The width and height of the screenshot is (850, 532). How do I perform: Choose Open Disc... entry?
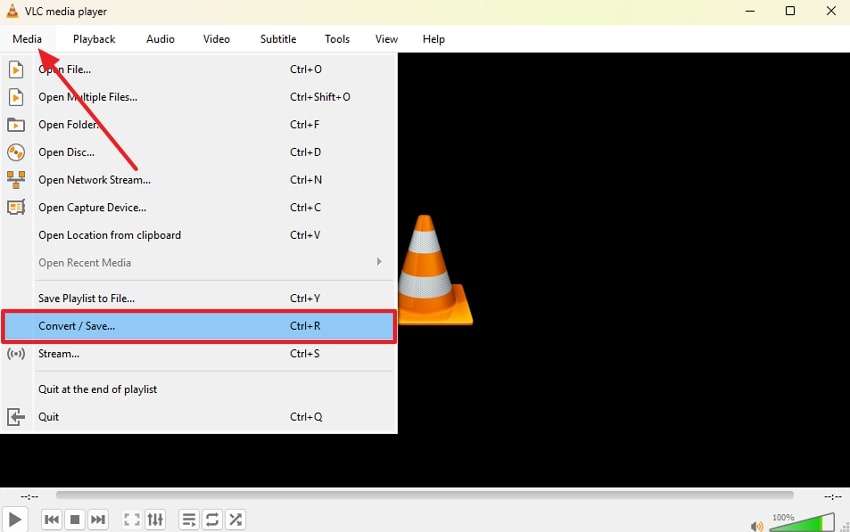coord(199,152)
